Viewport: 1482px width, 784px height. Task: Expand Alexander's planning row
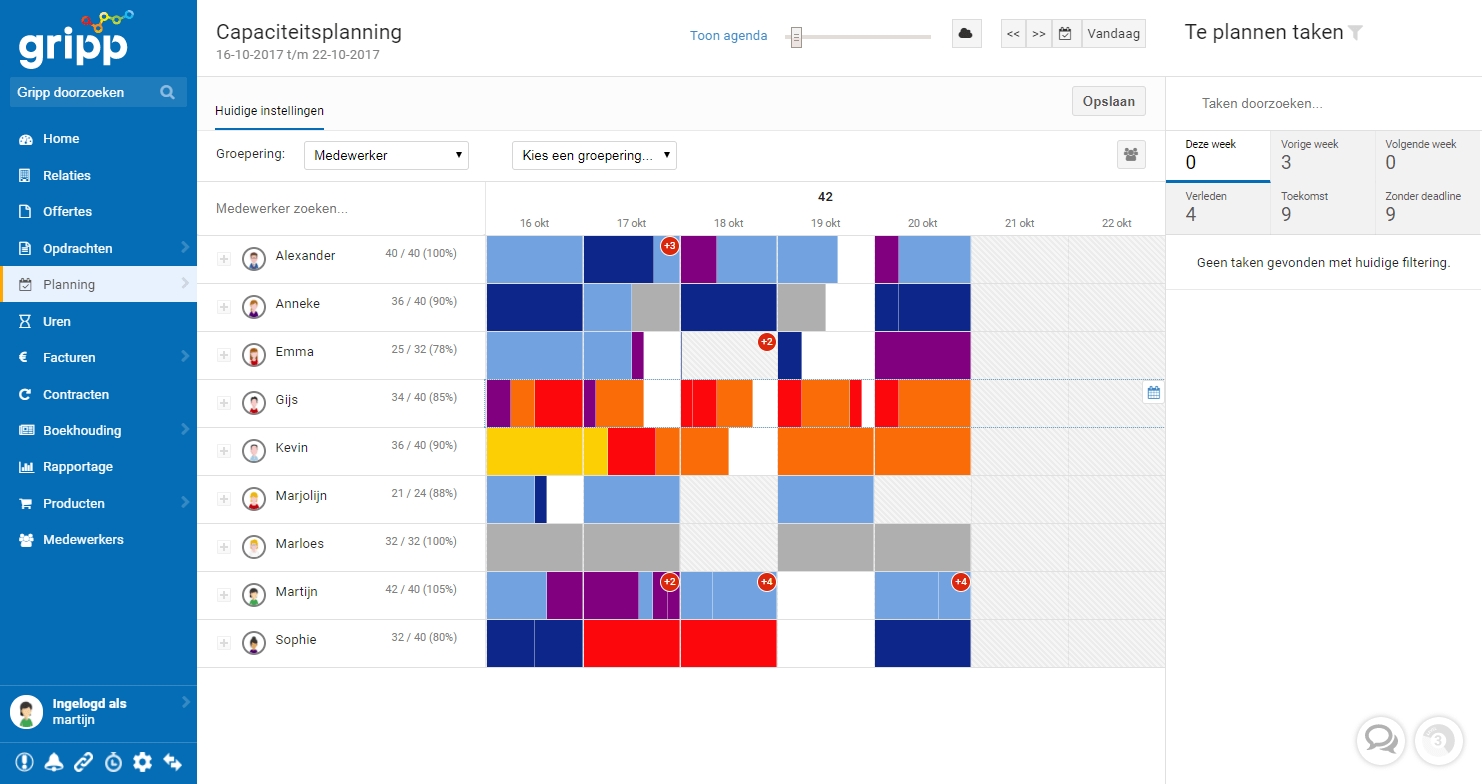point(222,256)
